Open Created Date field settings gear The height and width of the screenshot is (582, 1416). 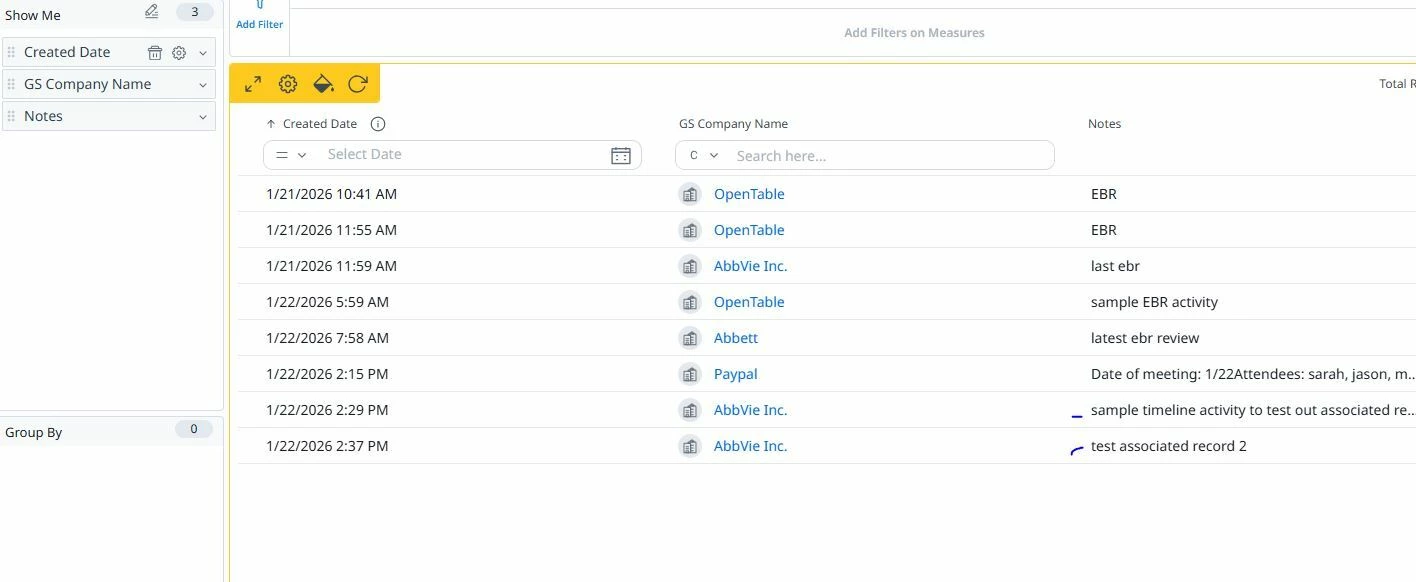click(179, 53)
